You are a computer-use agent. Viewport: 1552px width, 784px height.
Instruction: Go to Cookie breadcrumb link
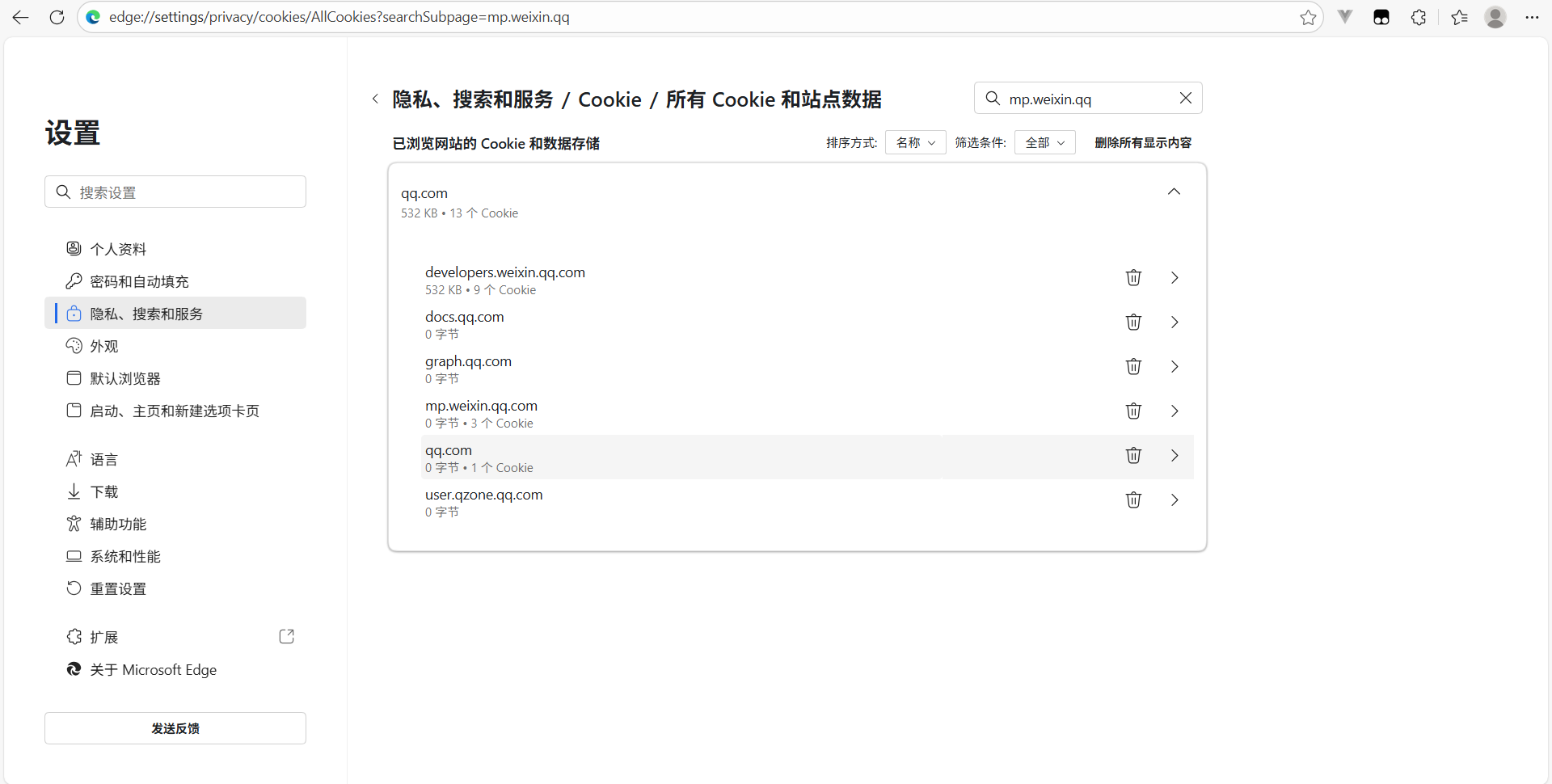[609, 99]
